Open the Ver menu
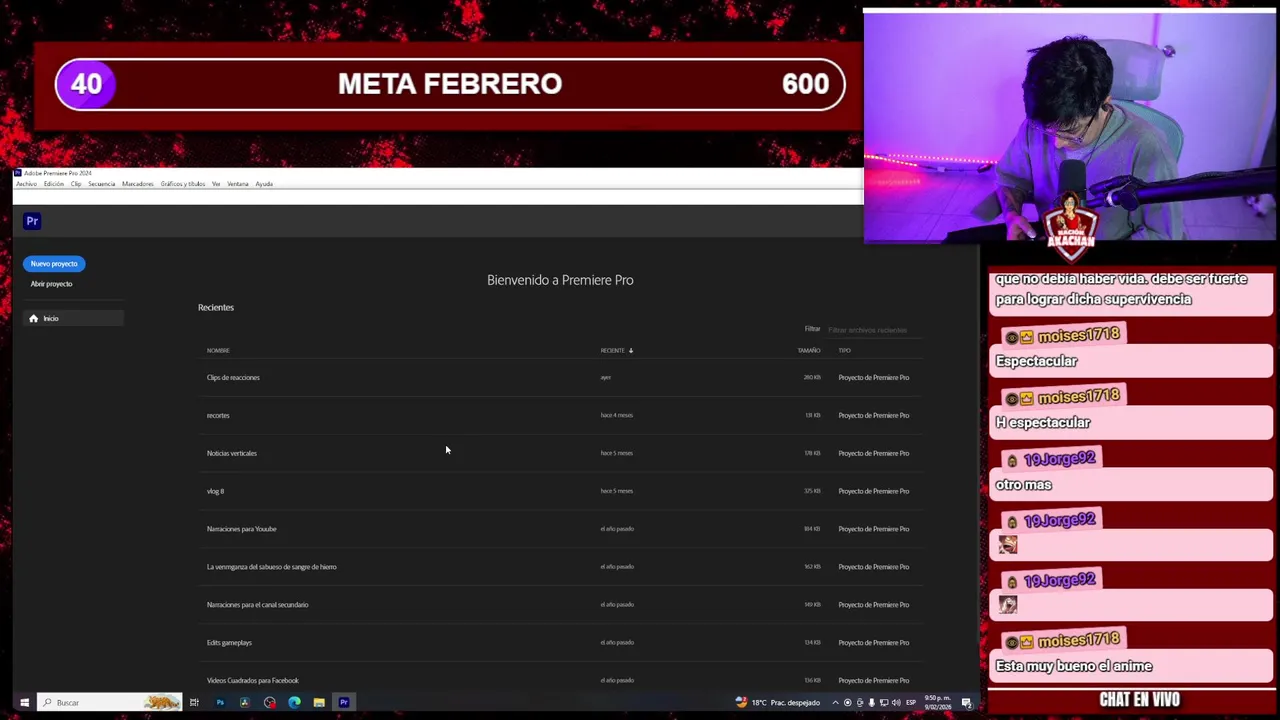Image resolution: width=1280 pixels, height=720 pixels. [216, 184]
